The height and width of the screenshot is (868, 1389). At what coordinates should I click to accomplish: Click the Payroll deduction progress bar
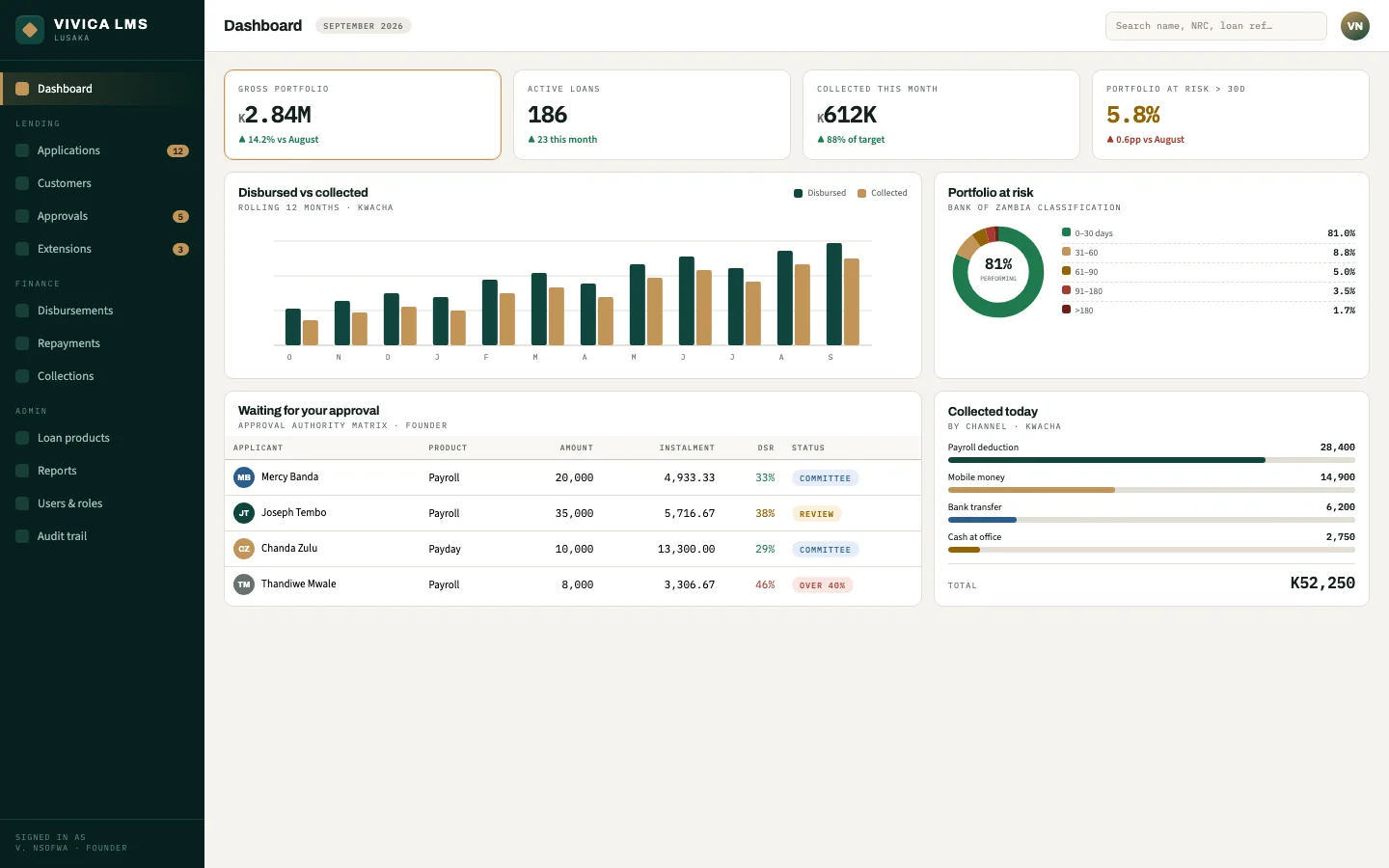click(1151, 460)
